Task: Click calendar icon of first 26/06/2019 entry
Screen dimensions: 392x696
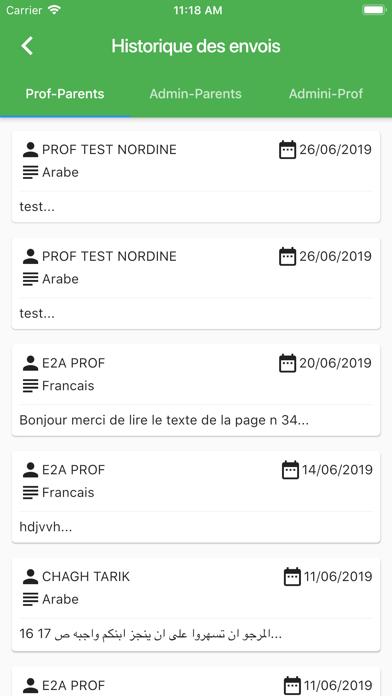Action: click(x=287, y=150)
